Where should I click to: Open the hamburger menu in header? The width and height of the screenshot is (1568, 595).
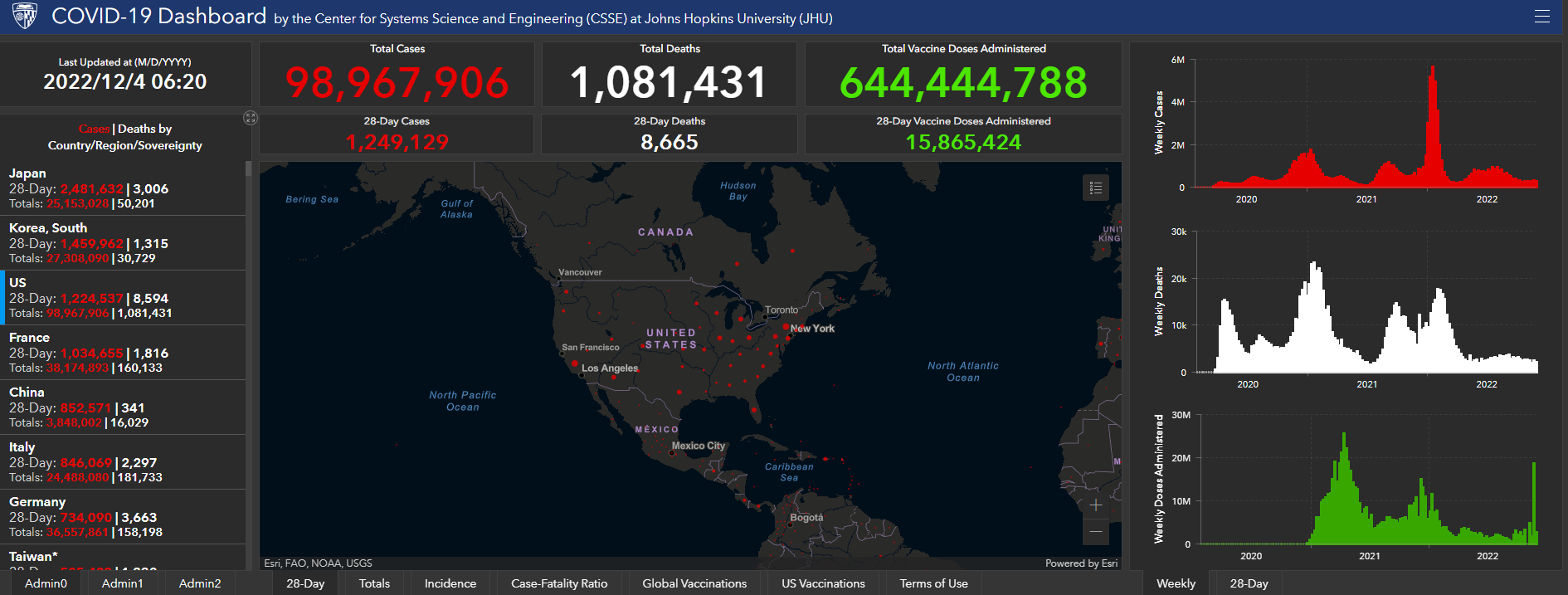(x=1542, y=17)
